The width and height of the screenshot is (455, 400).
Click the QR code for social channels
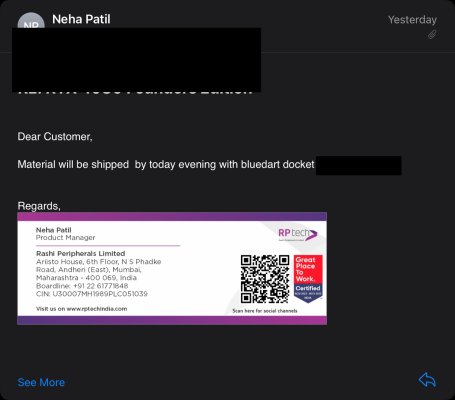click(x=265, y=279)
